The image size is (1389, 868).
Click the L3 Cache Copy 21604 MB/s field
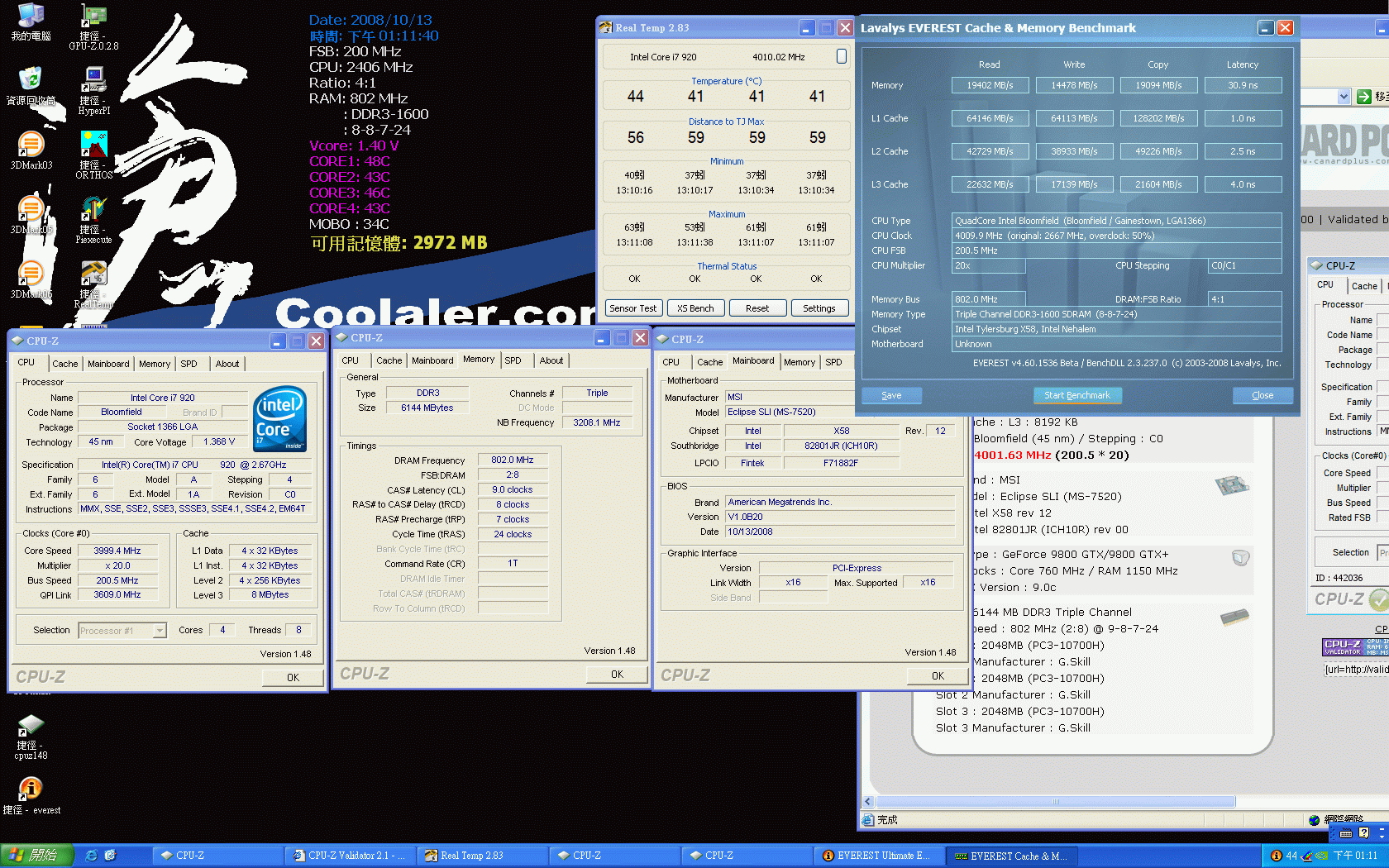tap(1158, 184)
